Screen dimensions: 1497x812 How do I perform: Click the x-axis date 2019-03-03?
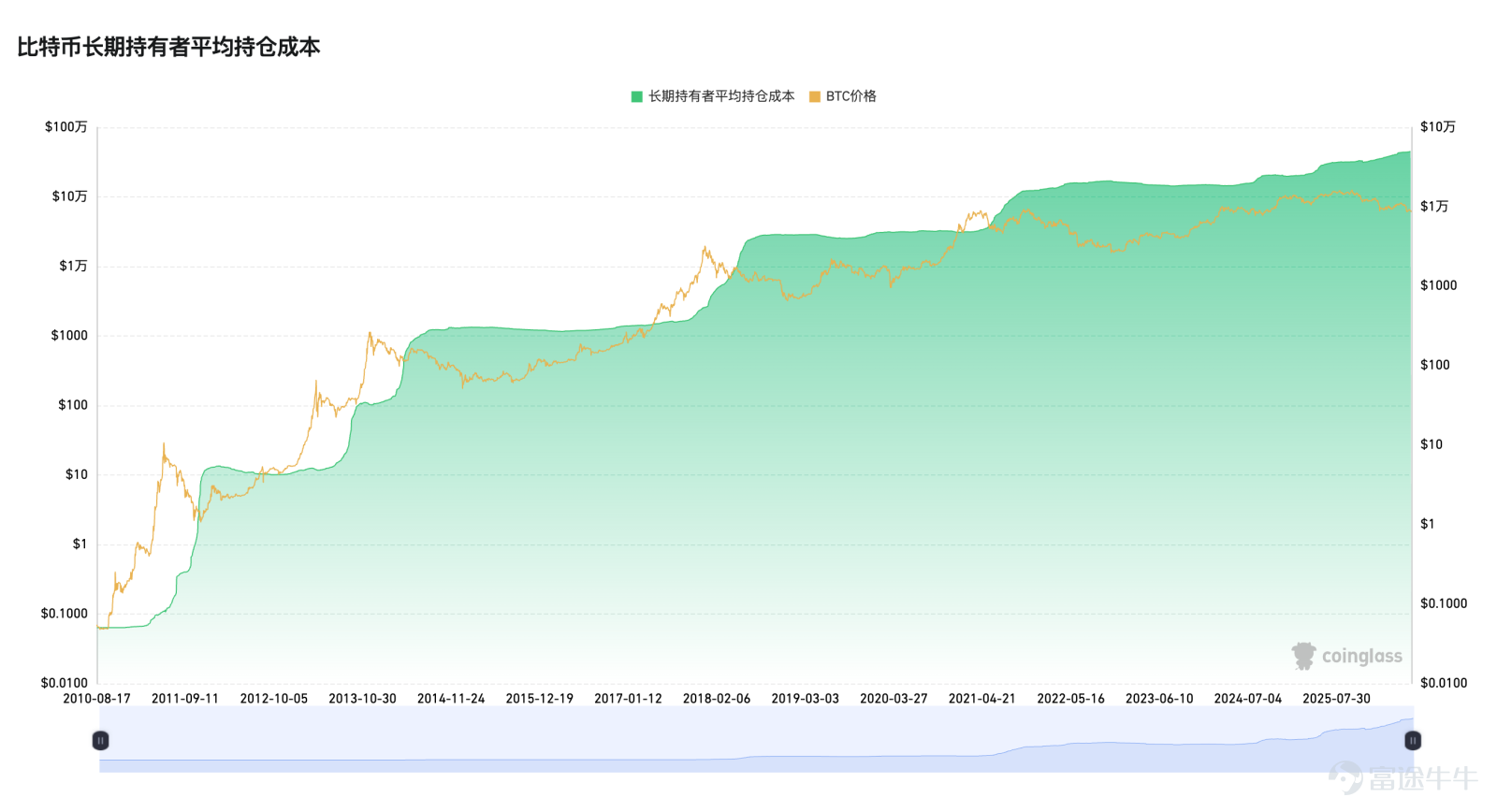(806, 699)
